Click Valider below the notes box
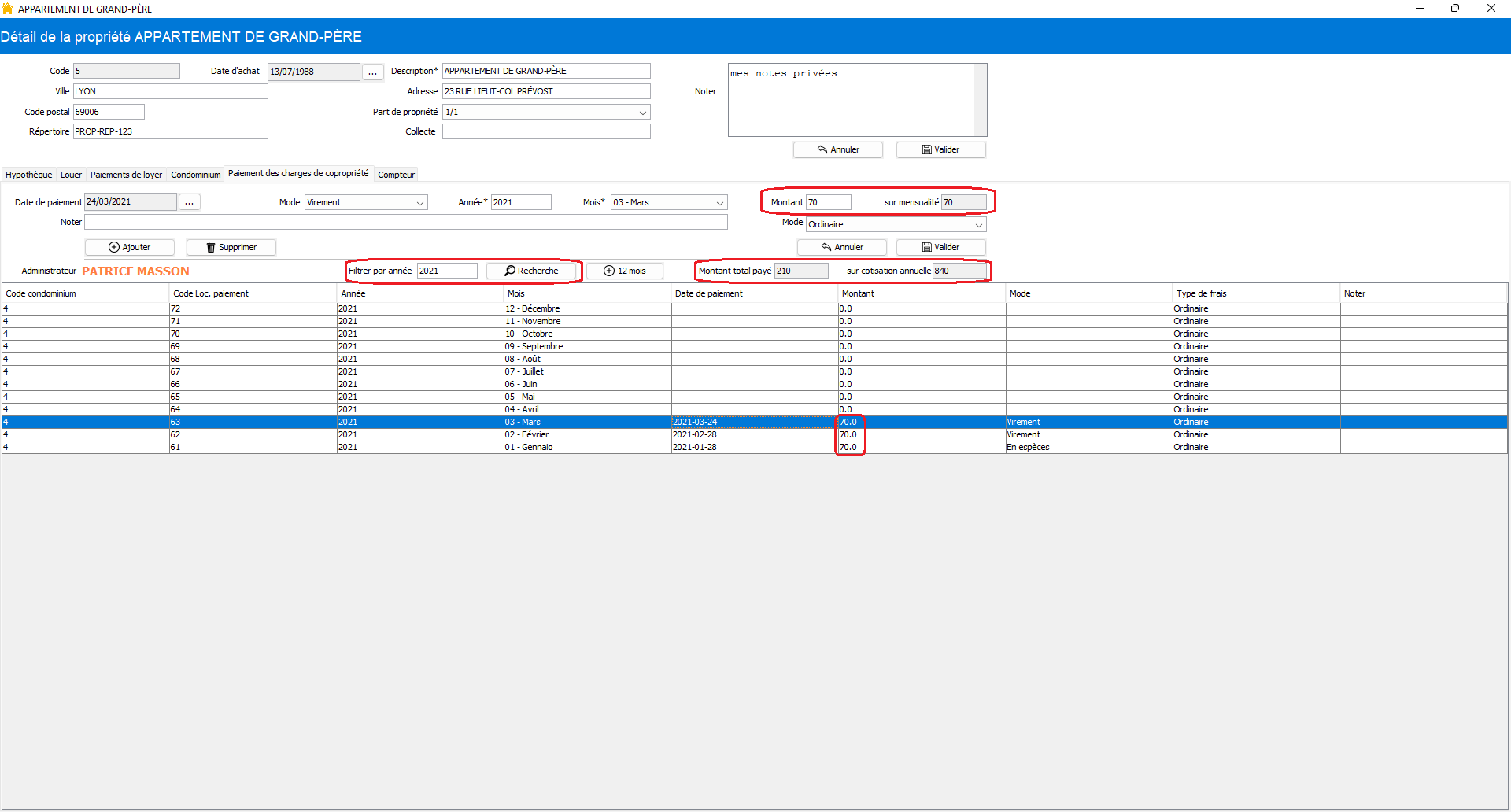This screenshot has height=812, width=1511. [941, 149]
